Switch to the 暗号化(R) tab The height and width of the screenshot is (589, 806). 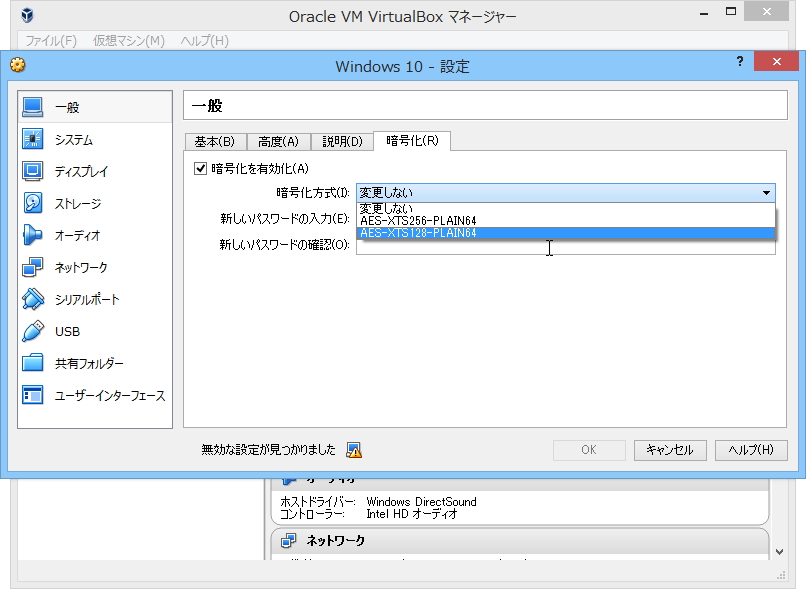click(x=412, y=140)
